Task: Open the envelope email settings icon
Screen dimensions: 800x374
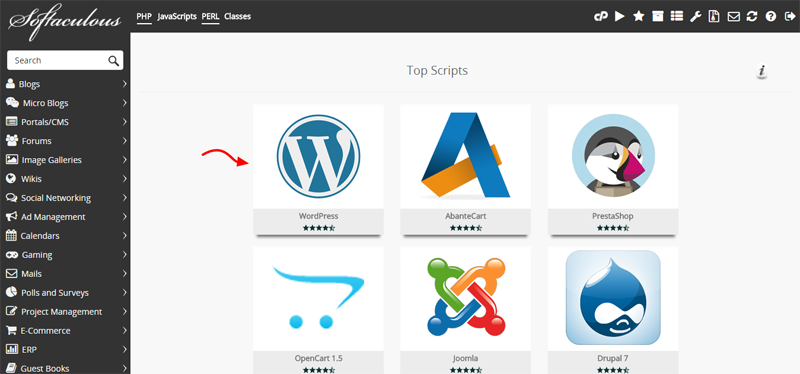Action: click(x=734, y=17)
